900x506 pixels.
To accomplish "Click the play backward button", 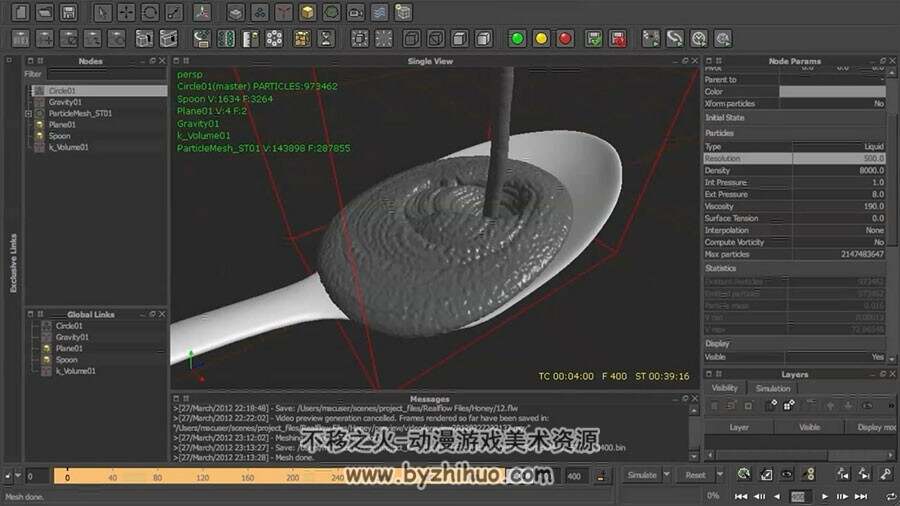I will [x=777, y=496].
